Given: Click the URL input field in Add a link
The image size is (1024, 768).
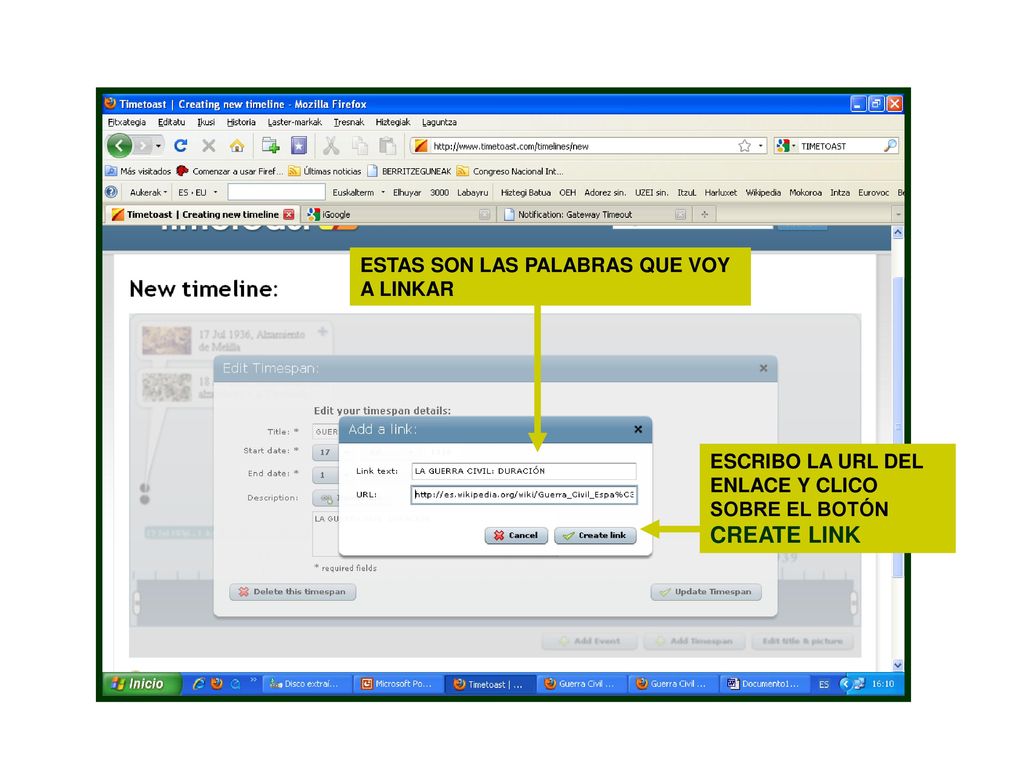Looking at the screenshot, I should pyautogui.click(x=524, y=494).
